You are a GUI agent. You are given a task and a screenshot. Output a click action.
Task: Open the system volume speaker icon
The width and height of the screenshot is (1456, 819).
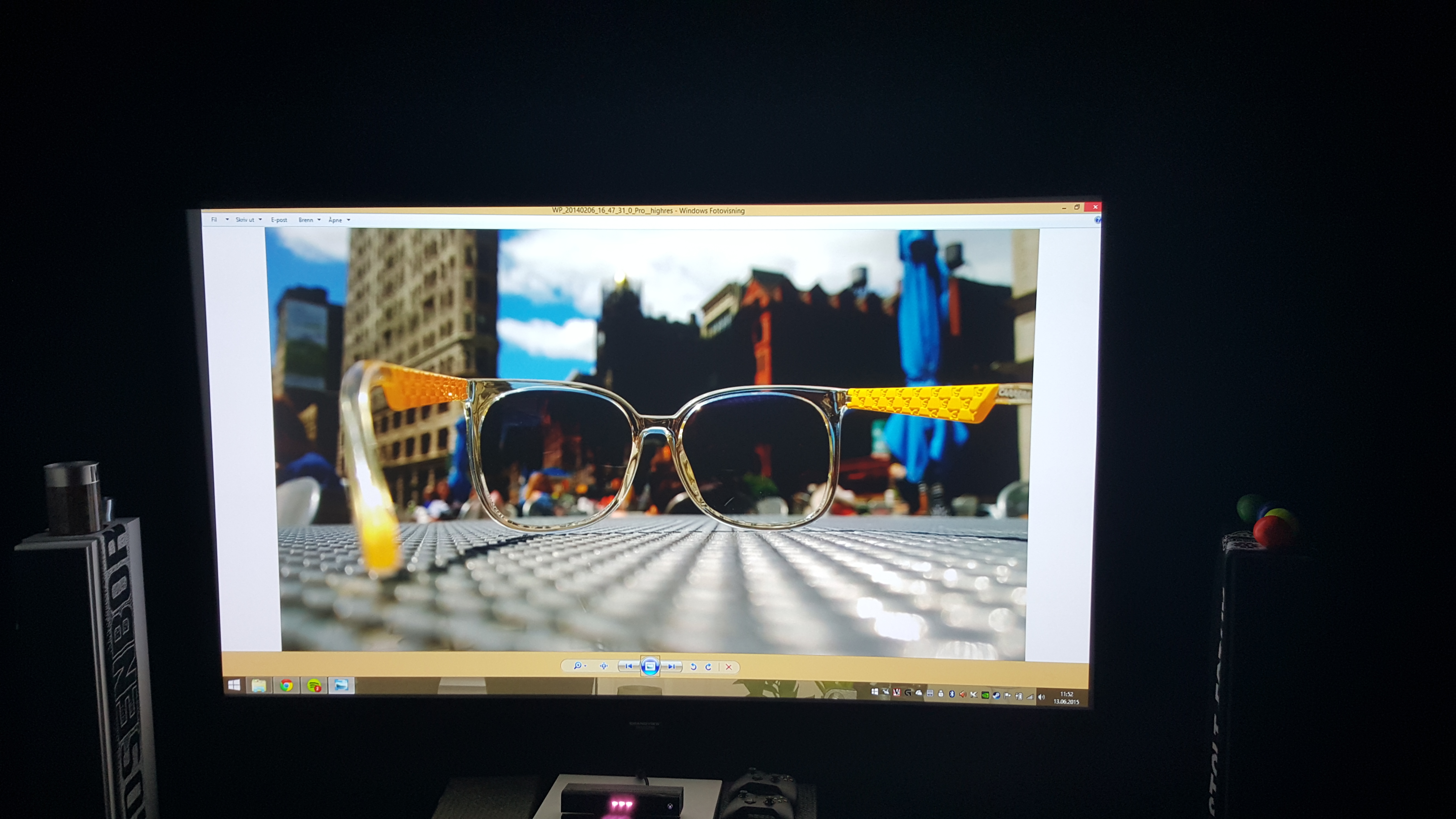pos(1041,698)
